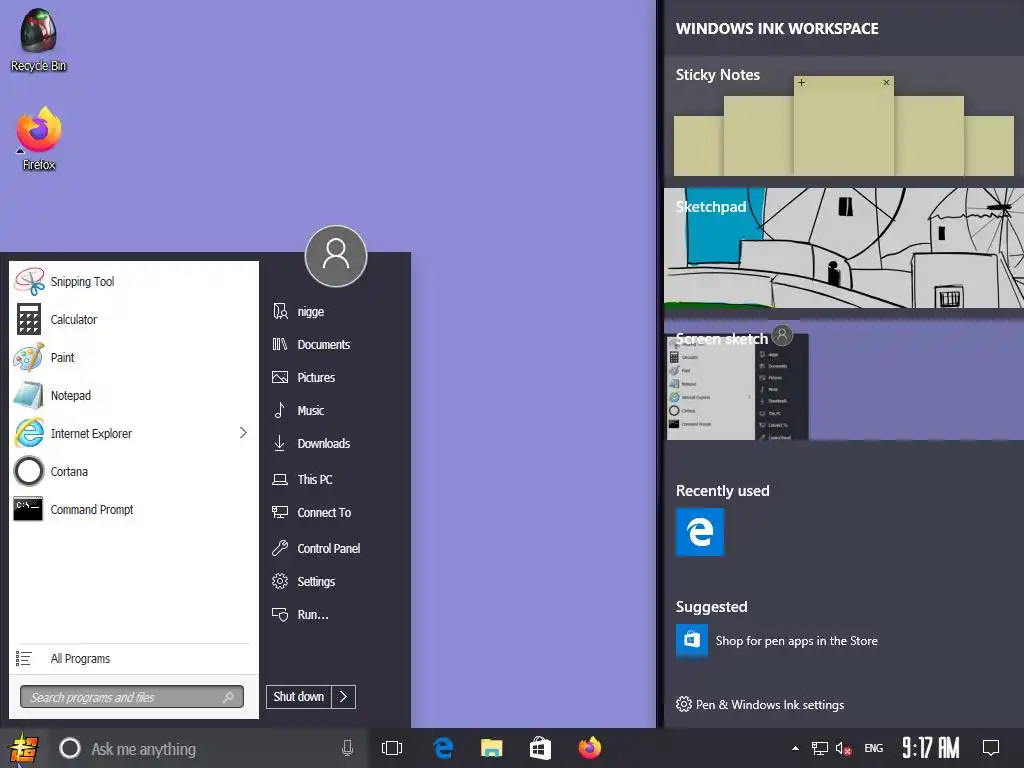Launch Paint from the start menu
1024x768 pixels.
(134, 357)
